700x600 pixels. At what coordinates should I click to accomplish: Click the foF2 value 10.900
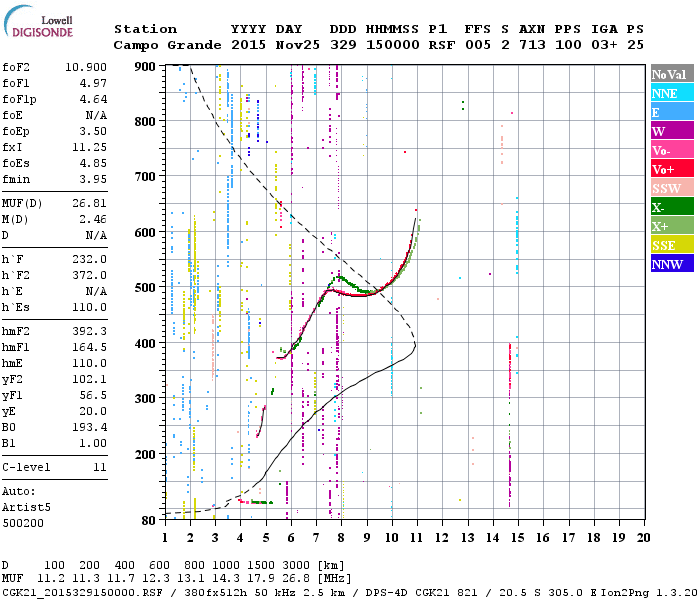click(86, 67)
